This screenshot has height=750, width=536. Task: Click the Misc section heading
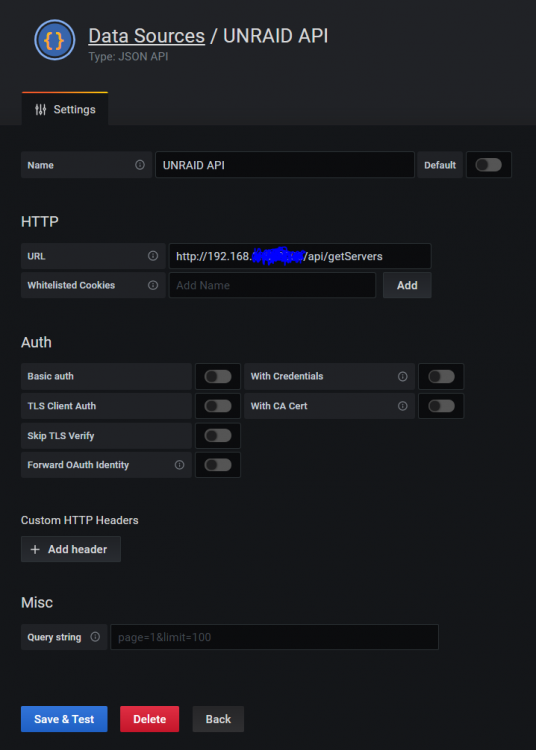[37, 602]
